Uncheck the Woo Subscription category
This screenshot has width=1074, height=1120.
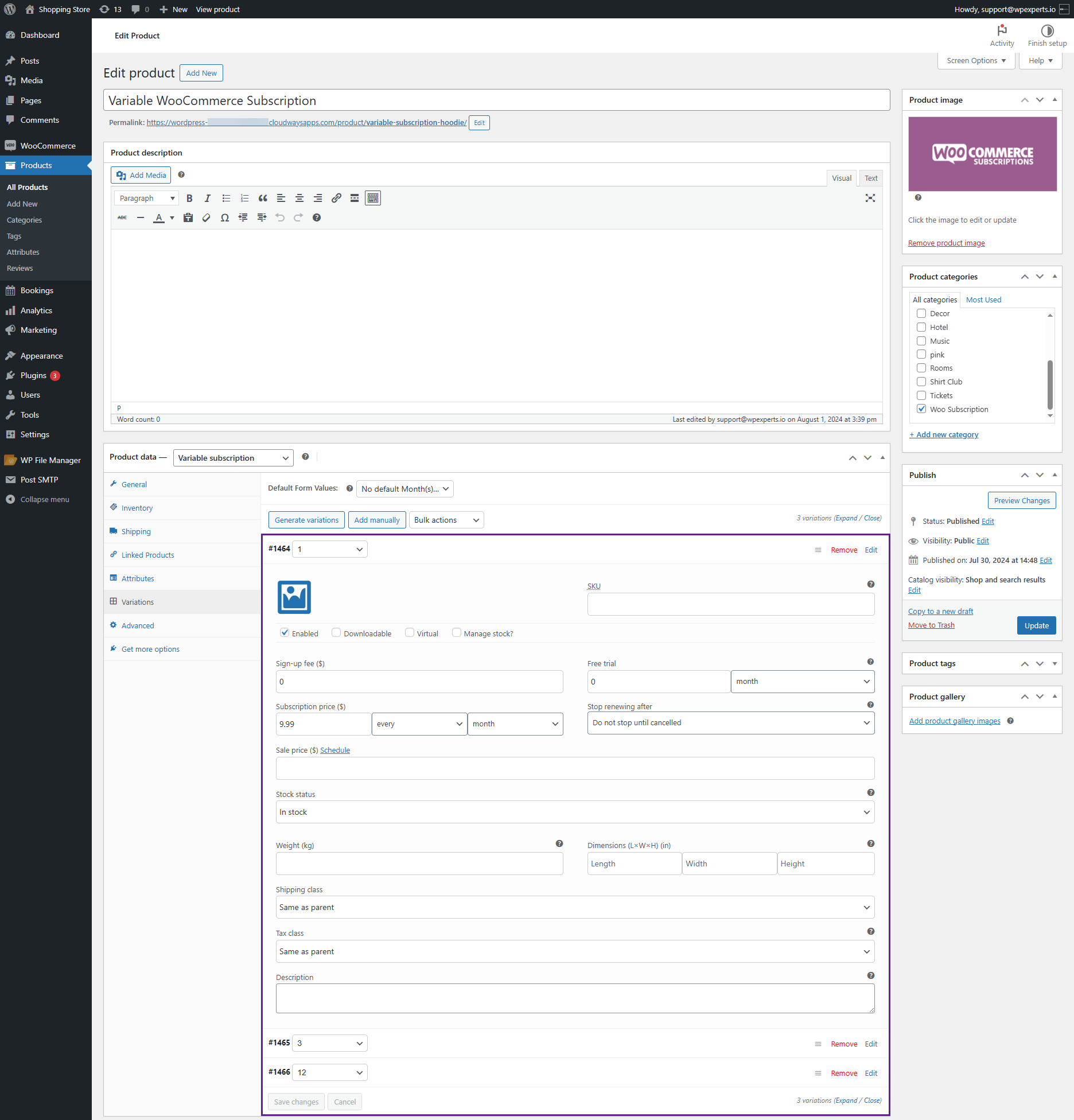[x=921, y=409]
